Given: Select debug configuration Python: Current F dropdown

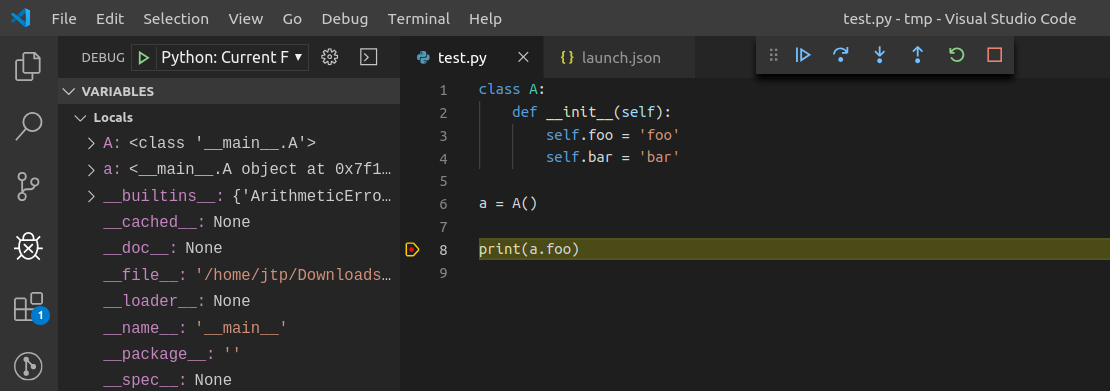Looking at the screenshot, I should click(232, 57).
